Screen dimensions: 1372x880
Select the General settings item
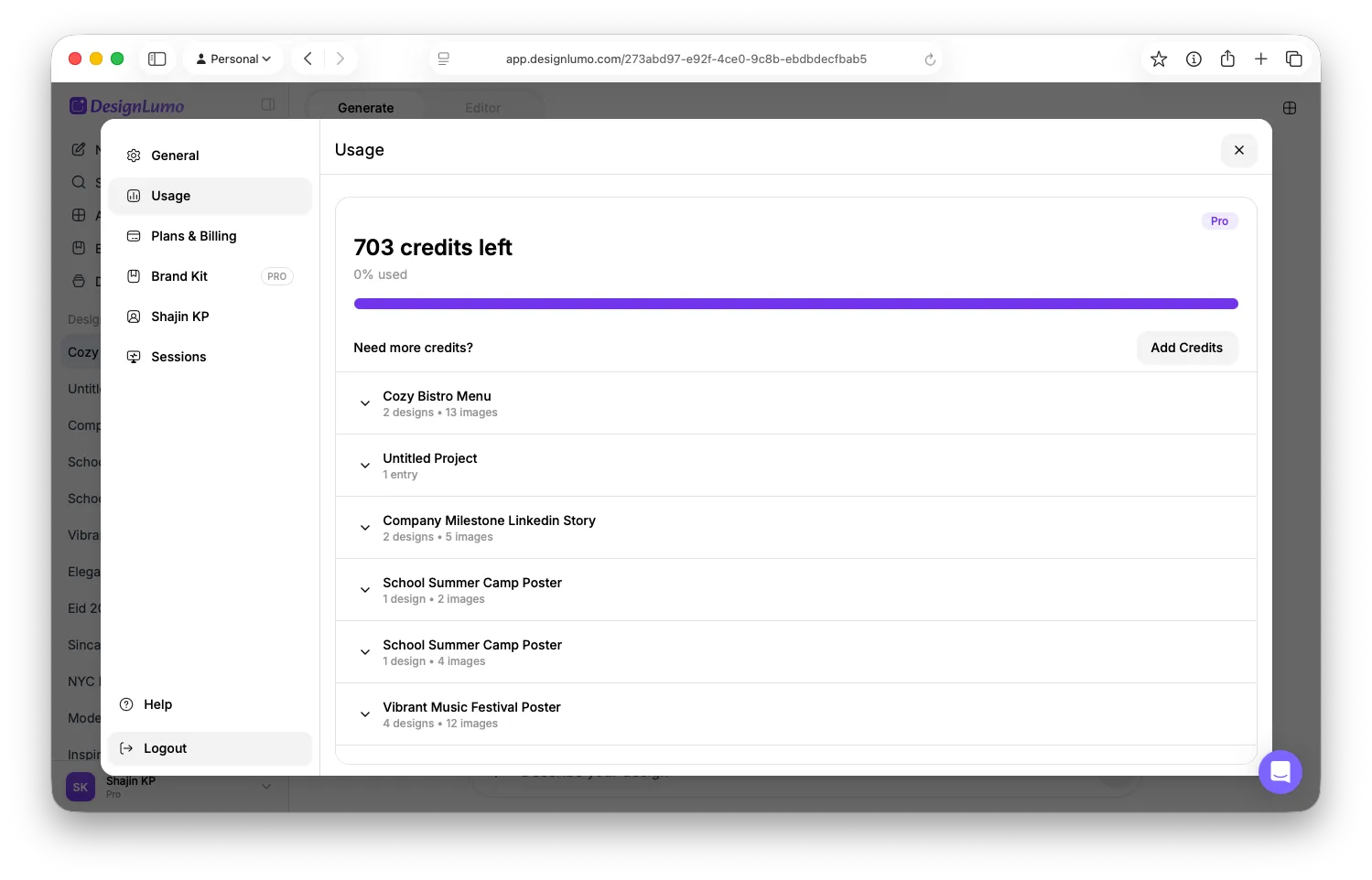(210, 156)
